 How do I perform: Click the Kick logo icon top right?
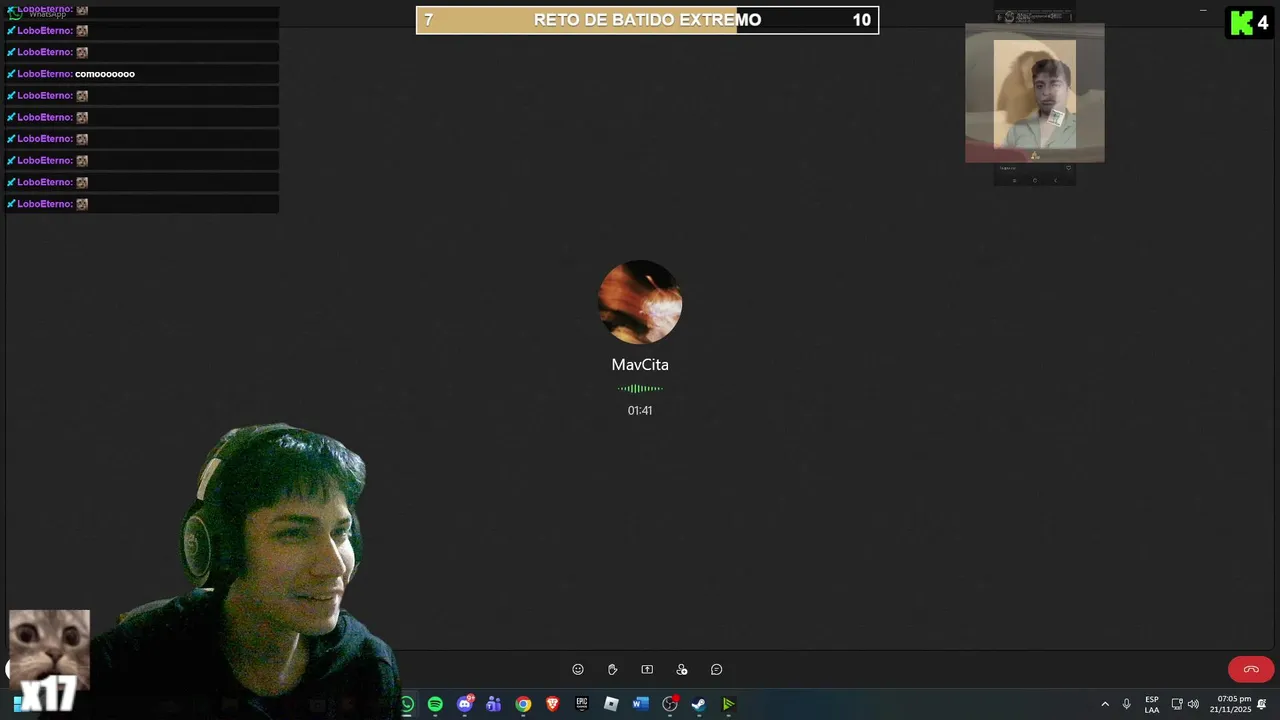coord(1242,22)
